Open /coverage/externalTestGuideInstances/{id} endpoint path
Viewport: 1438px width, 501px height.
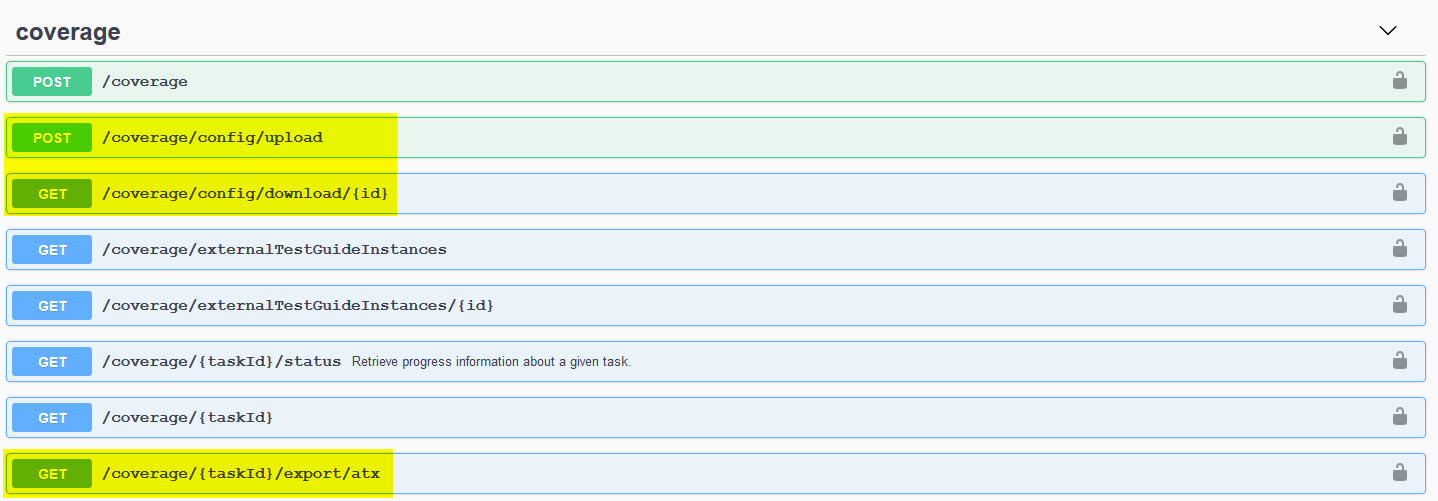[298, 306]
